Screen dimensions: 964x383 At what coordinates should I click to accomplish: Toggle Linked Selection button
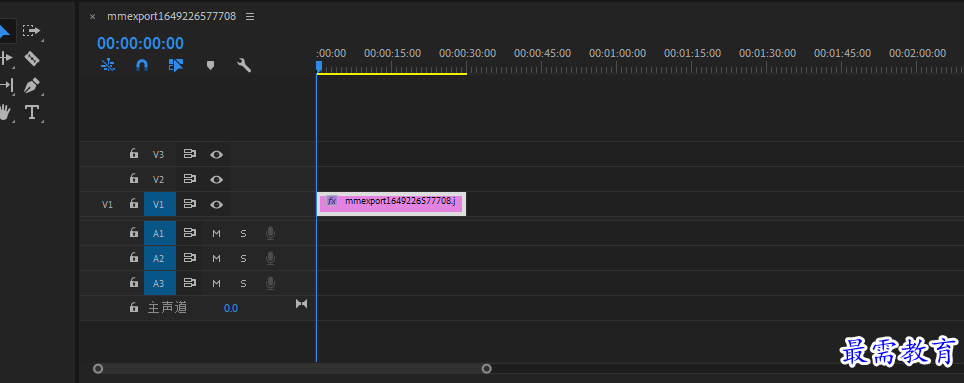click(176, 65)
